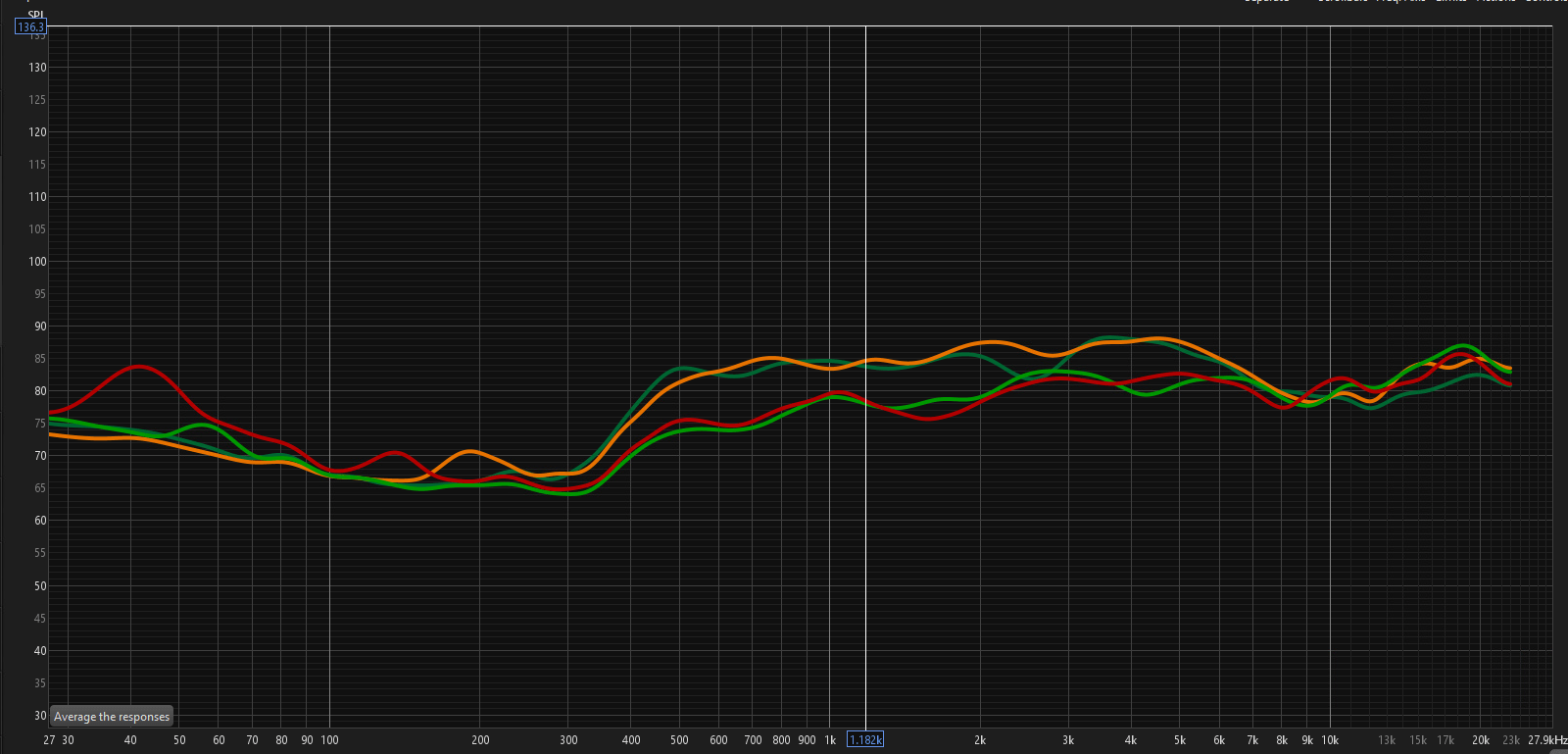Click the 27.9kHz frequency axis end label
The image size is (1568, 754).
coord(1547,740)
